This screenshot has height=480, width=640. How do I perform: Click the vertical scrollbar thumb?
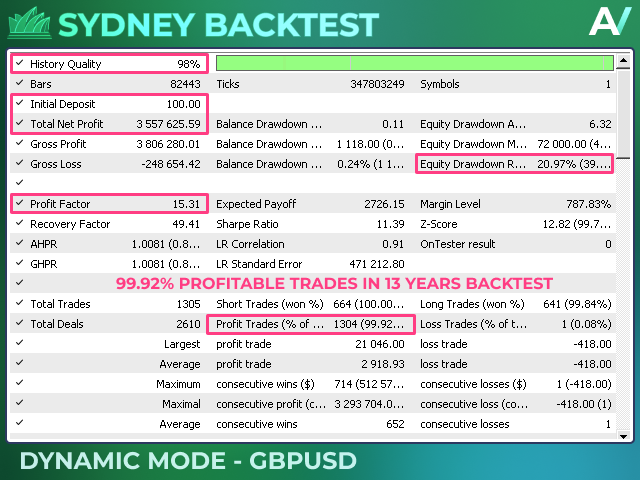(x=623, y=114)
